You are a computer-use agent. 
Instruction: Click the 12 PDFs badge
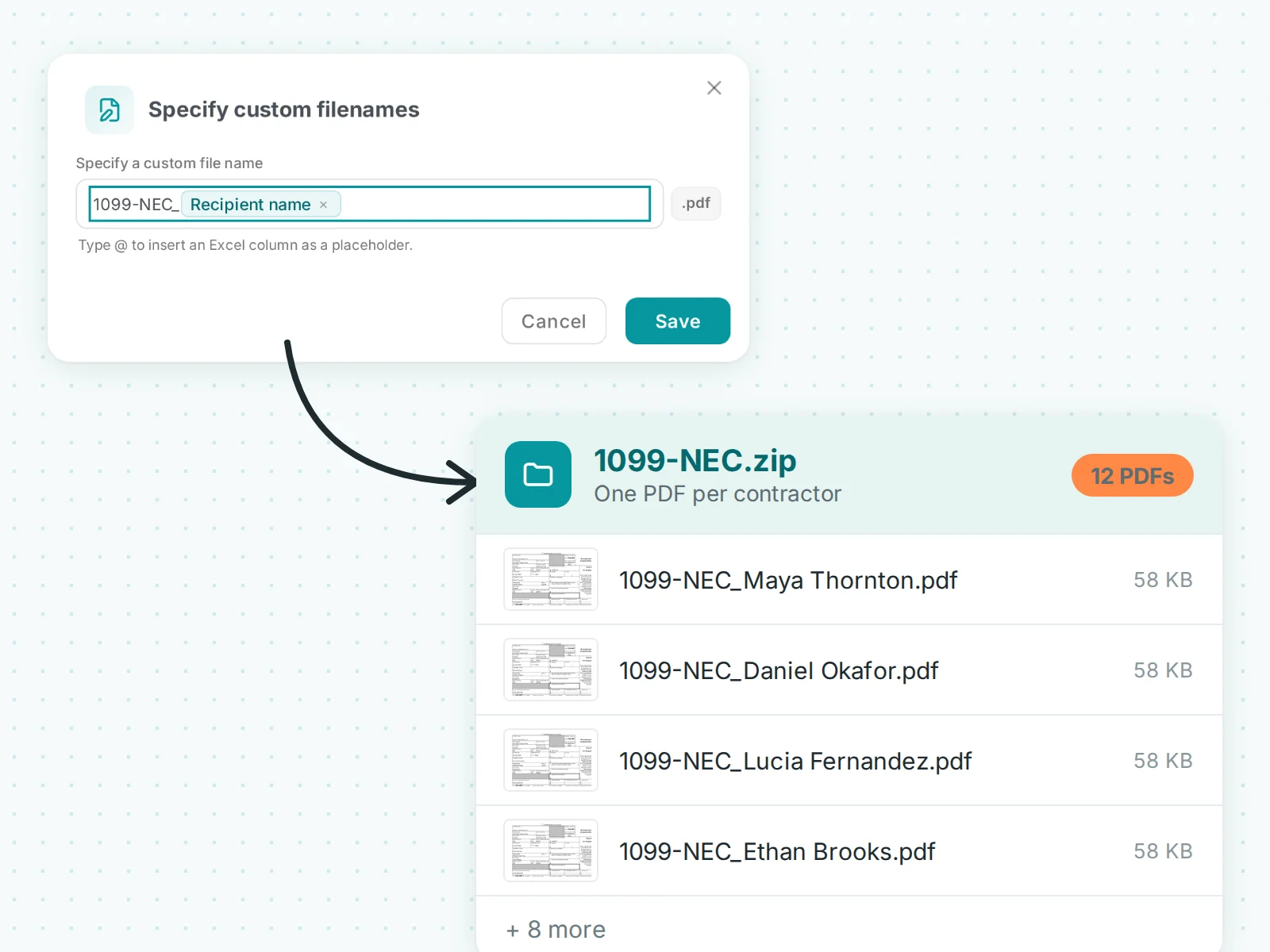pos(1133,475)
